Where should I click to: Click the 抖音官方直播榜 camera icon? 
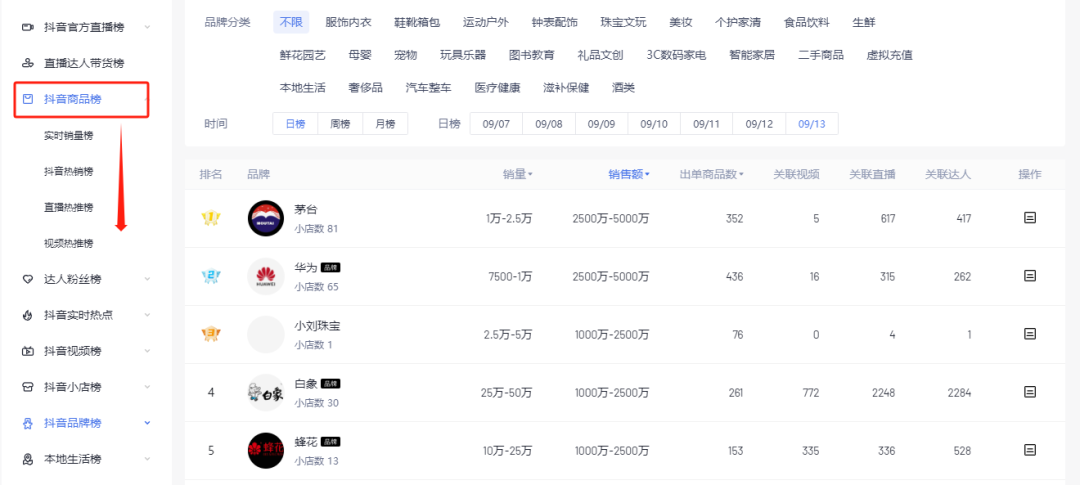[28, 28]
